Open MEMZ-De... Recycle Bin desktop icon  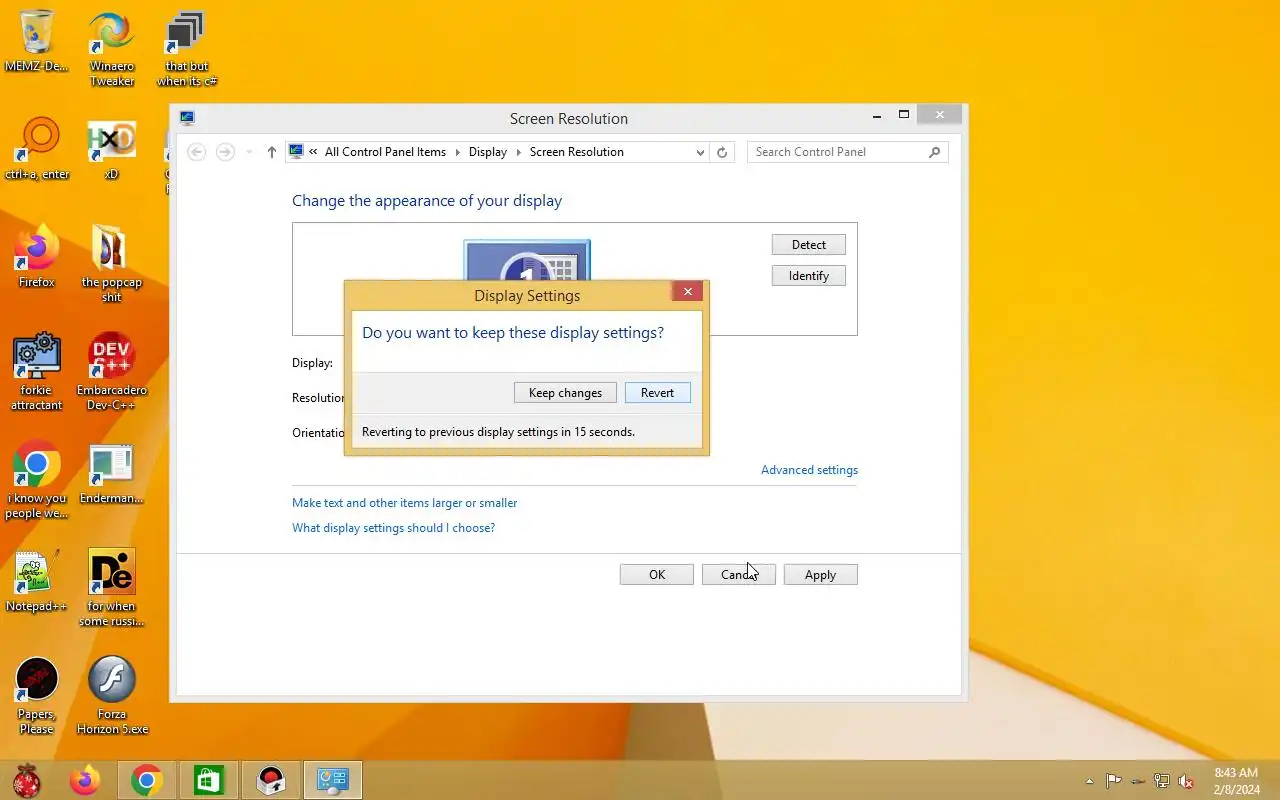click(37, 42)
